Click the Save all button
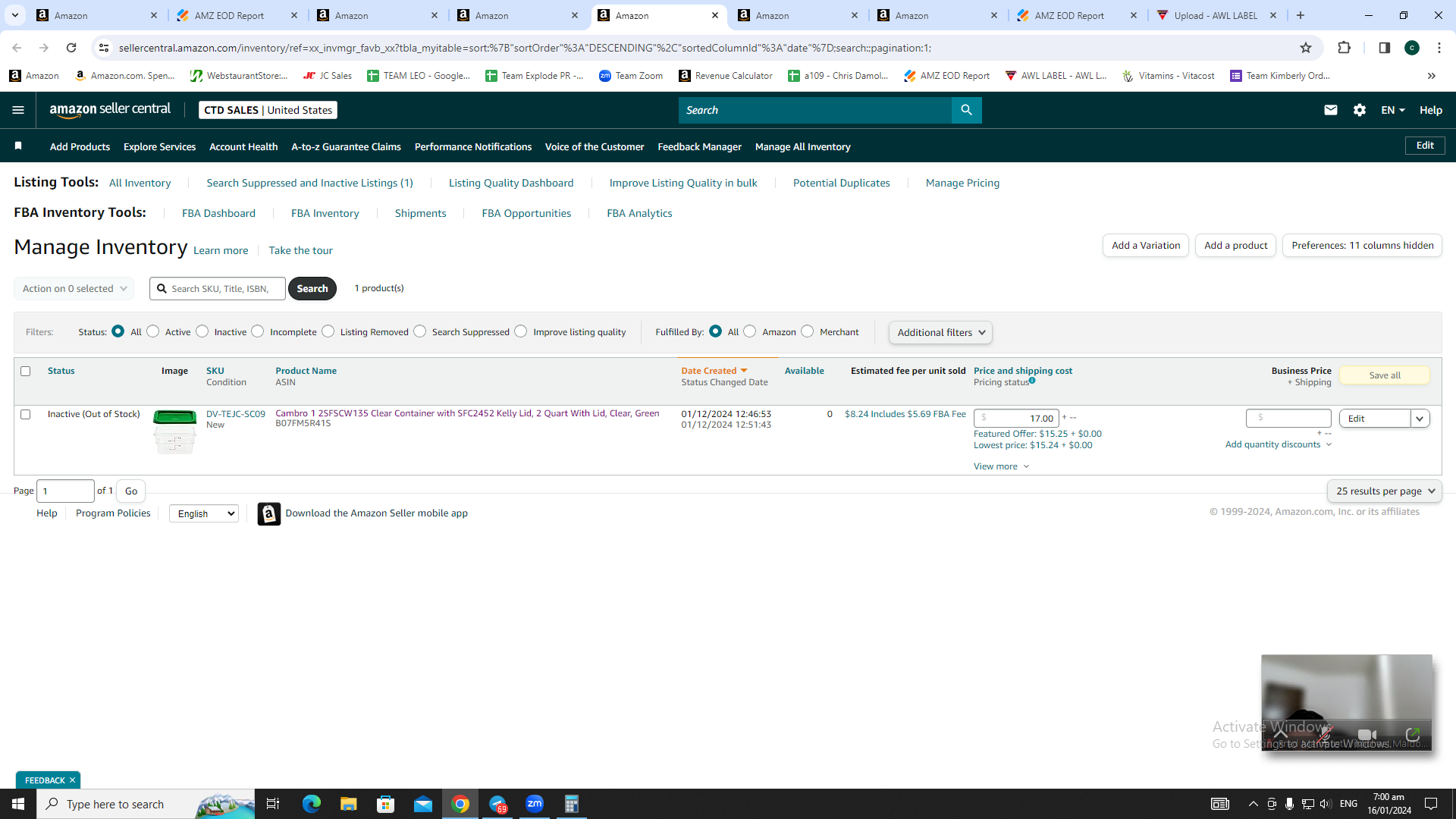1456x819 pixels. (1385, 375)
